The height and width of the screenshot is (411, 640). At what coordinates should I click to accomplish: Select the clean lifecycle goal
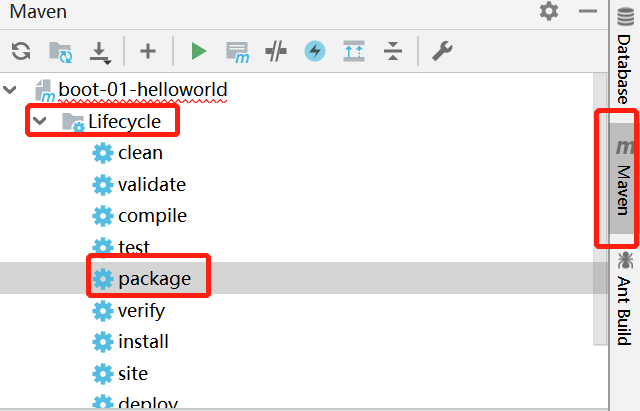point(139,153)
